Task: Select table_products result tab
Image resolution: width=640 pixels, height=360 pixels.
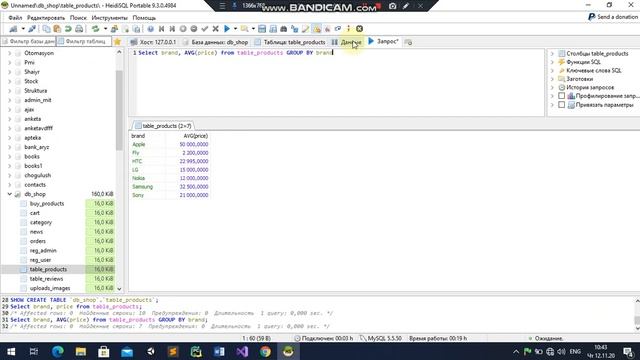Action: coord(163,126)
